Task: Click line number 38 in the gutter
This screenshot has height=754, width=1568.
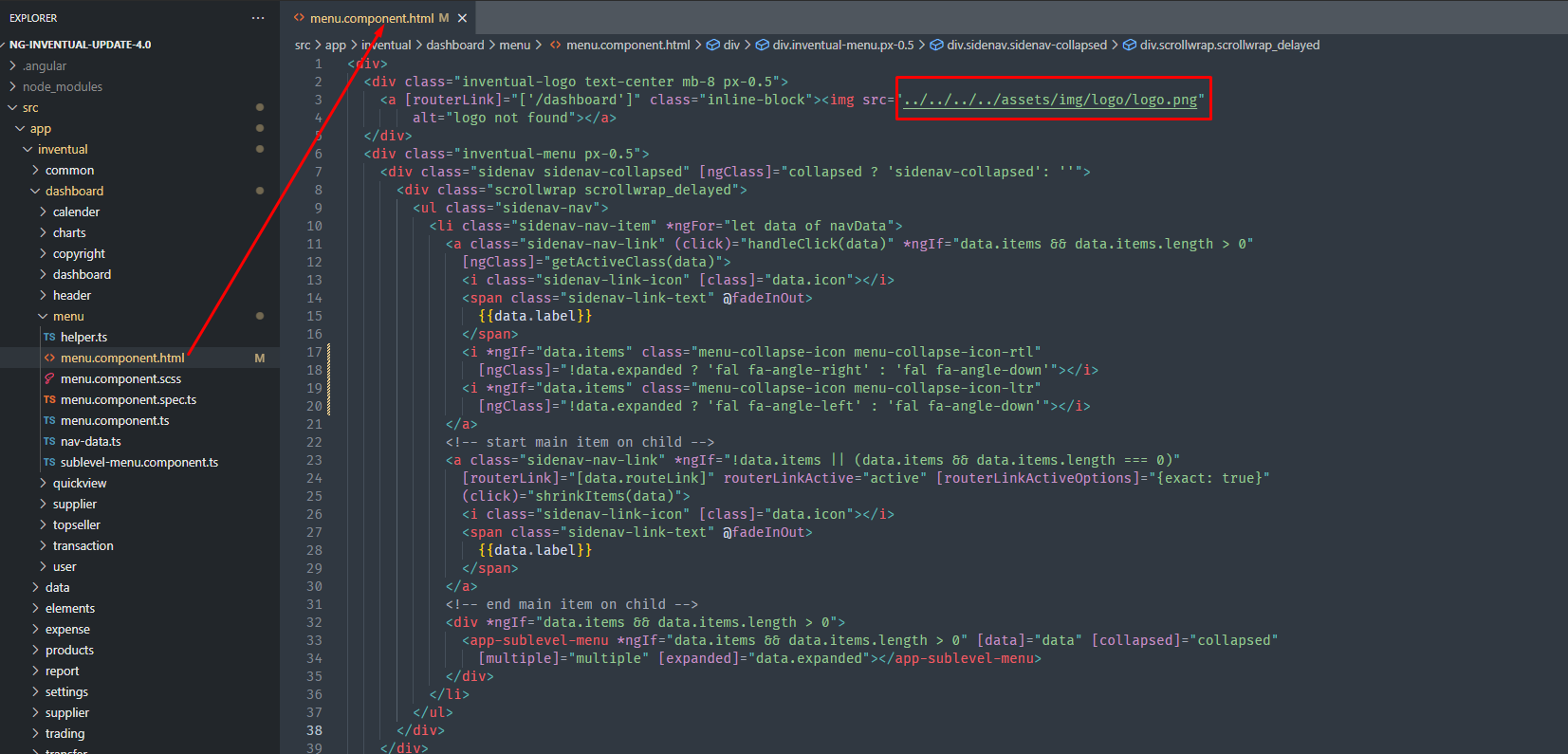Action: 314,730
